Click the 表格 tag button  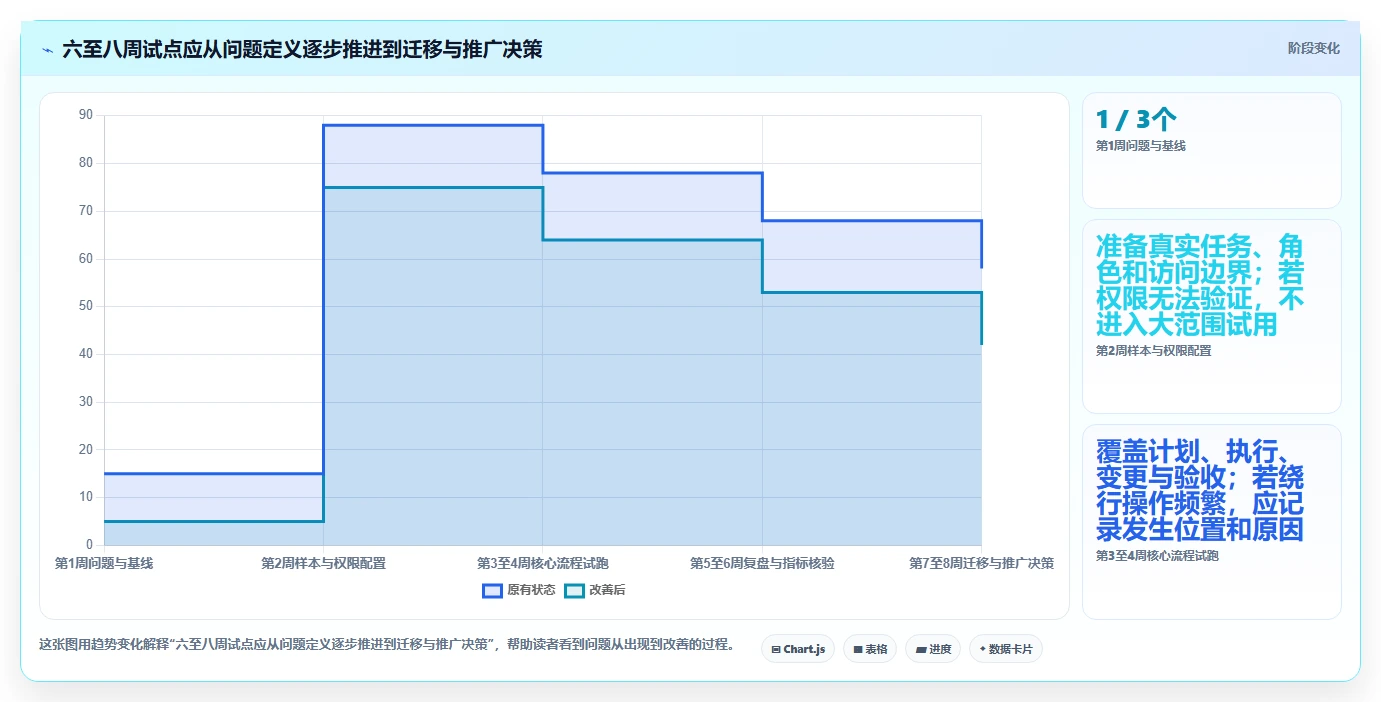click(870, 649)
